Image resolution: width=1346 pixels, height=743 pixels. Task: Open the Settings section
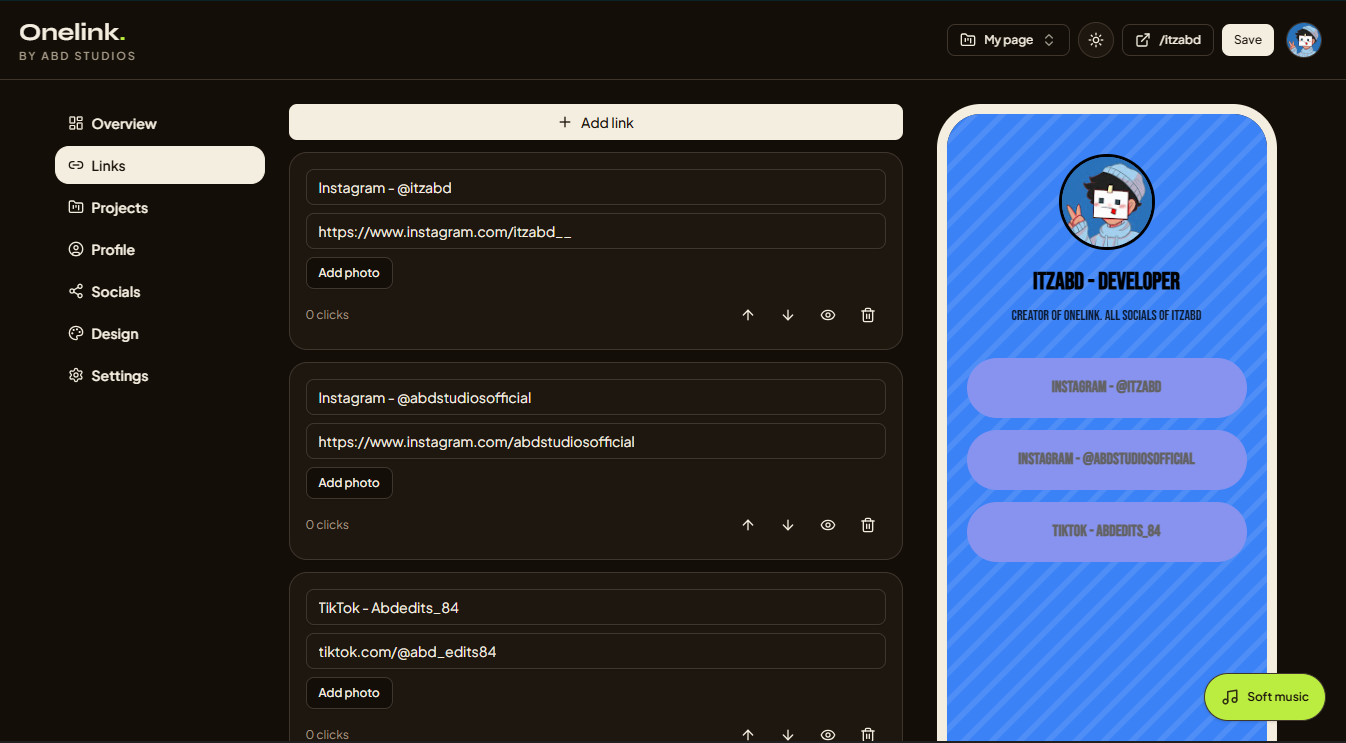(x=160, y=376)
